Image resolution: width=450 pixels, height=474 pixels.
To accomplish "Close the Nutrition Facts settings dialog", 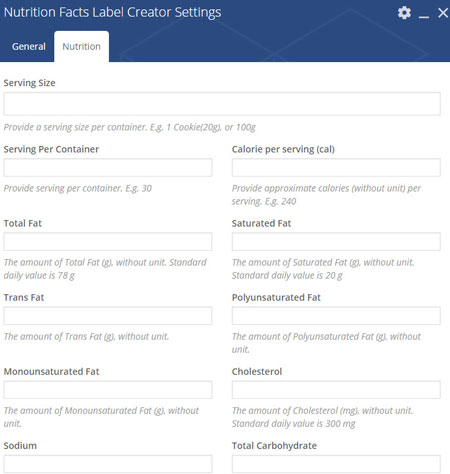I will point(443,13).
